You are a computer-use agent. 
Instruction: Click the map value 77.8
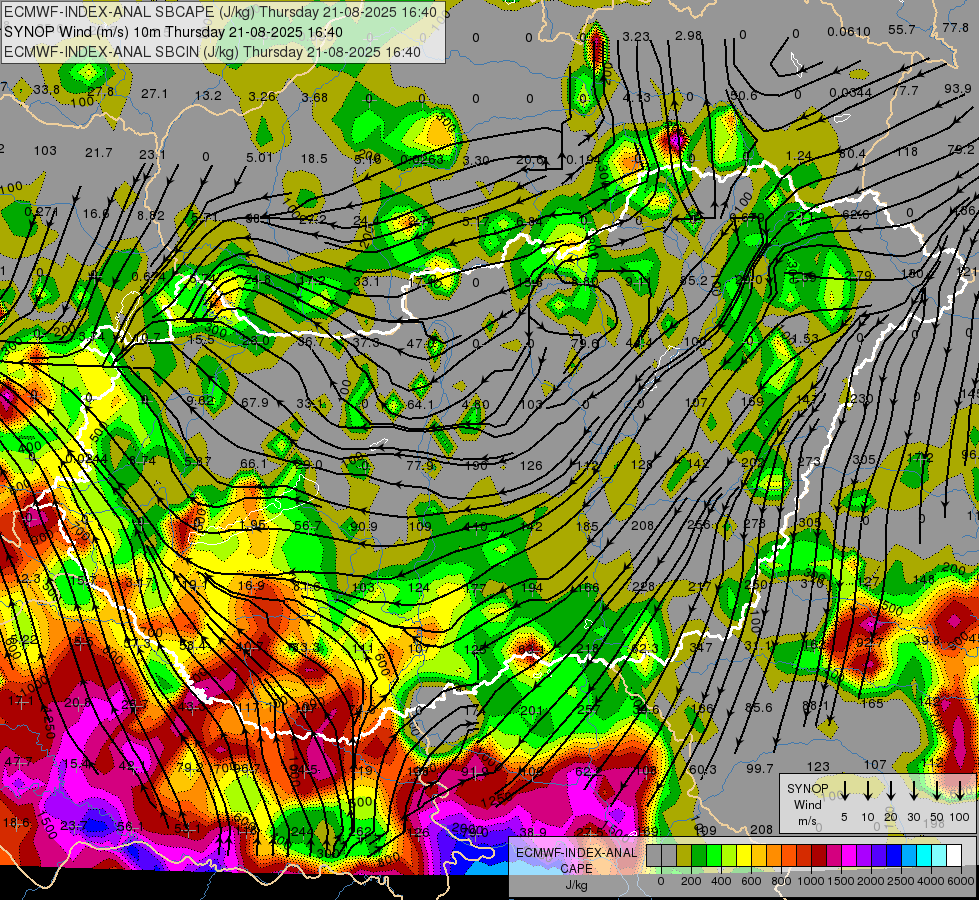click(955, 27)
